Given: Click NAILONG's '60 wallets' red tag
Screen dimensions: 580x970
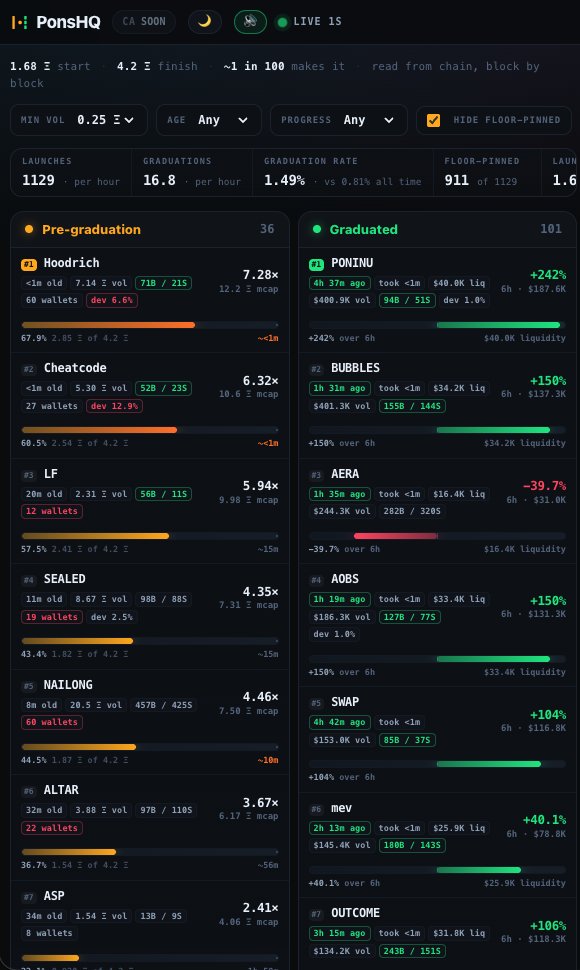Looking at the screenshot, I should tap(52, 722).
